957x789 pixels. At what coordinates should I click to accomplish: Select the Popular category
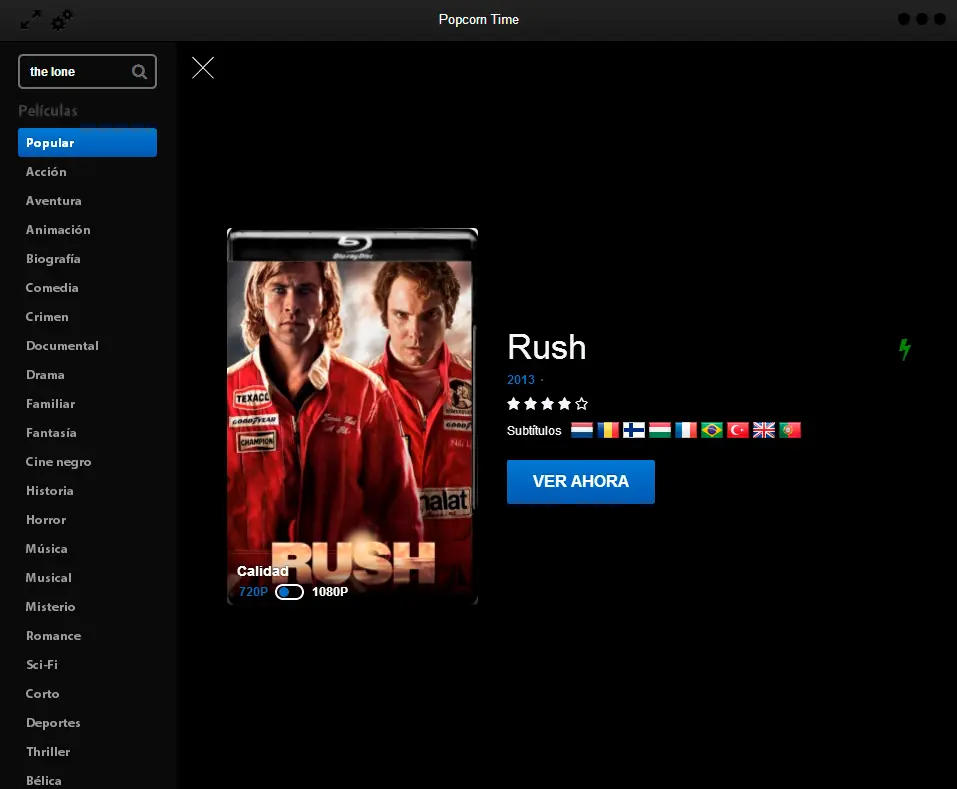87,143
